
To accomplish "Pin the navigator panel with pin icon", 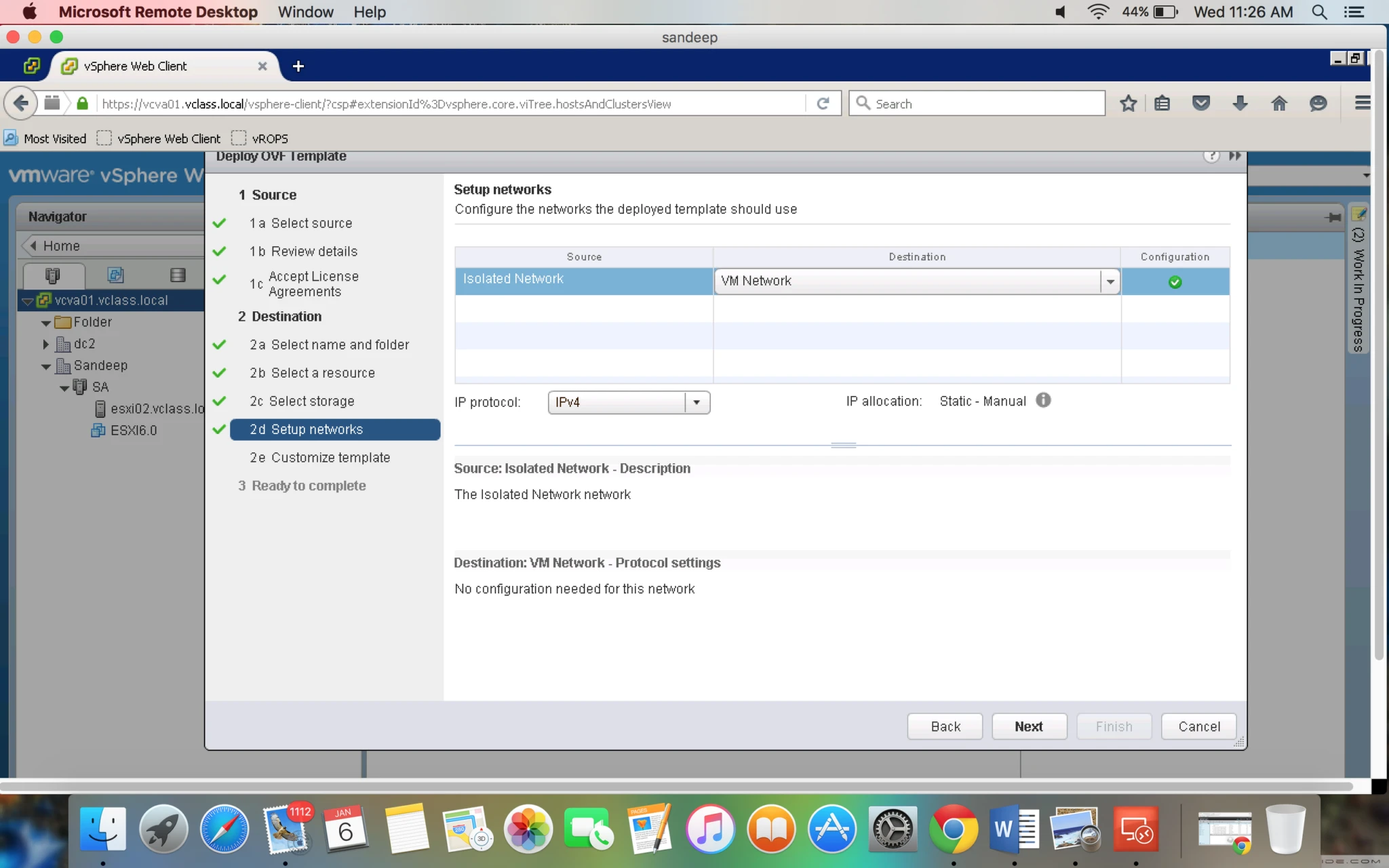I will (1333, 217).
